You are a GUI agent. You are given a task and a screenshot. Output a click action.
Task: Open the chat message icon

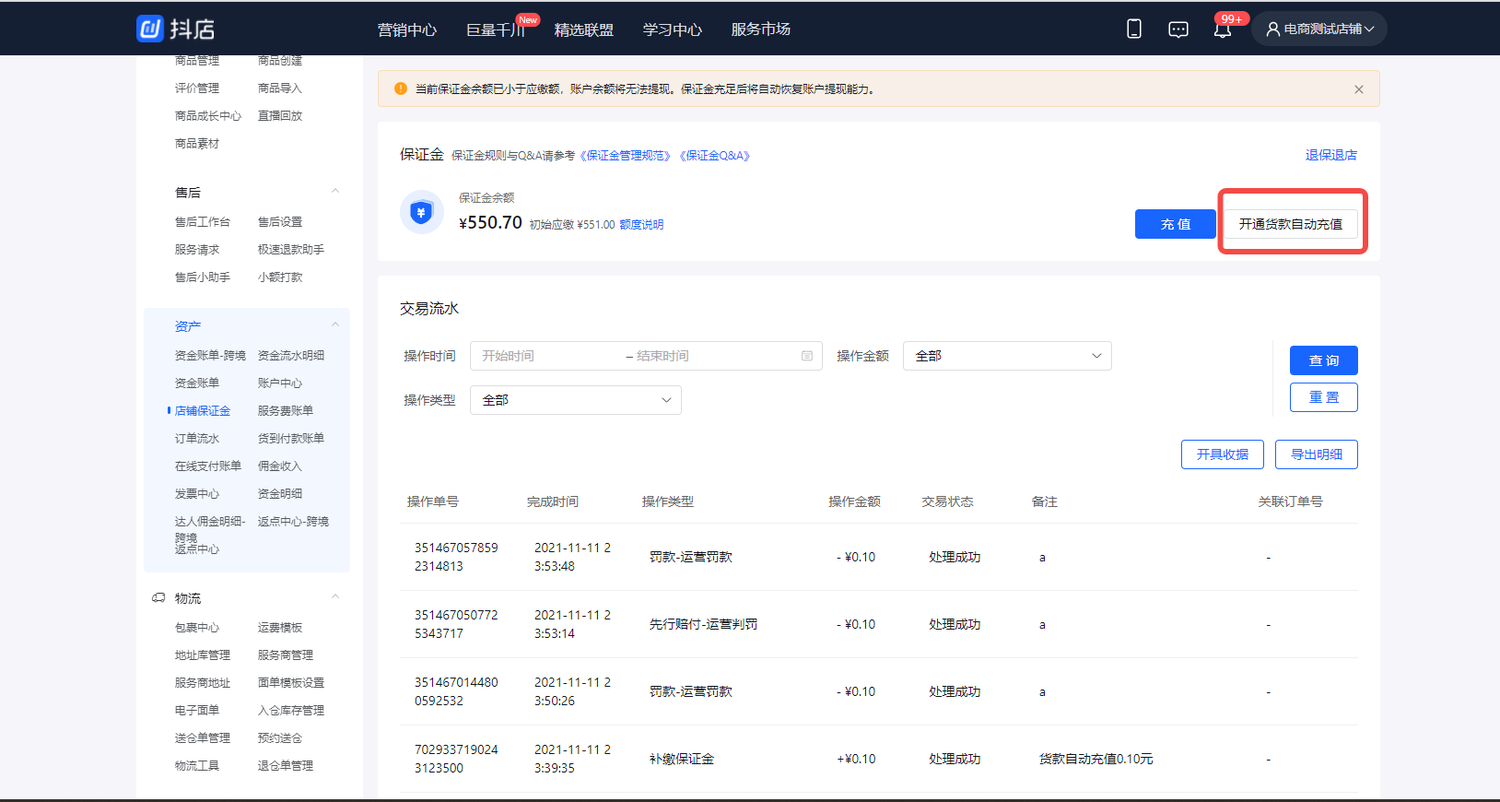(1178, 28)
